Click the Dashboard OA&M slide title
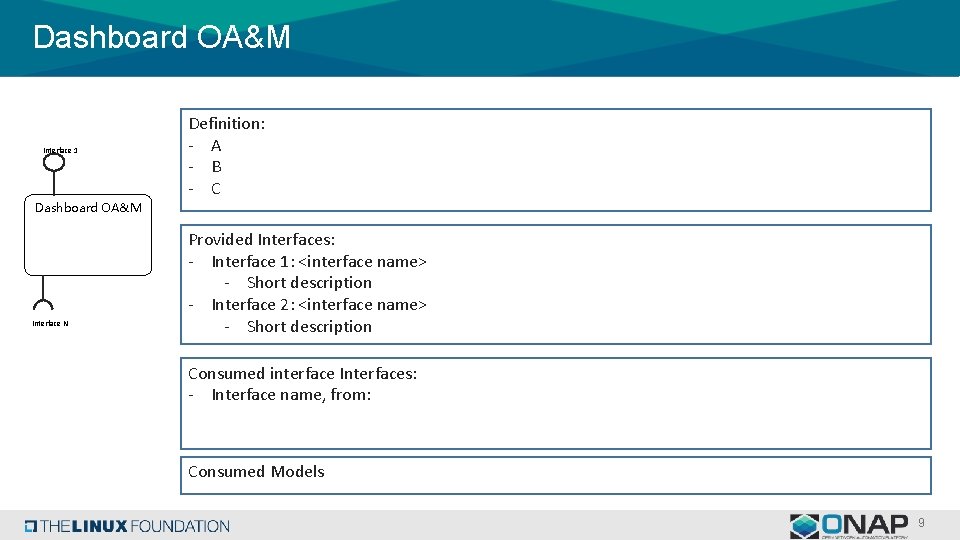The height and width of the screenshot is (540, 960). pyautogui.click(x=162, y=37)
